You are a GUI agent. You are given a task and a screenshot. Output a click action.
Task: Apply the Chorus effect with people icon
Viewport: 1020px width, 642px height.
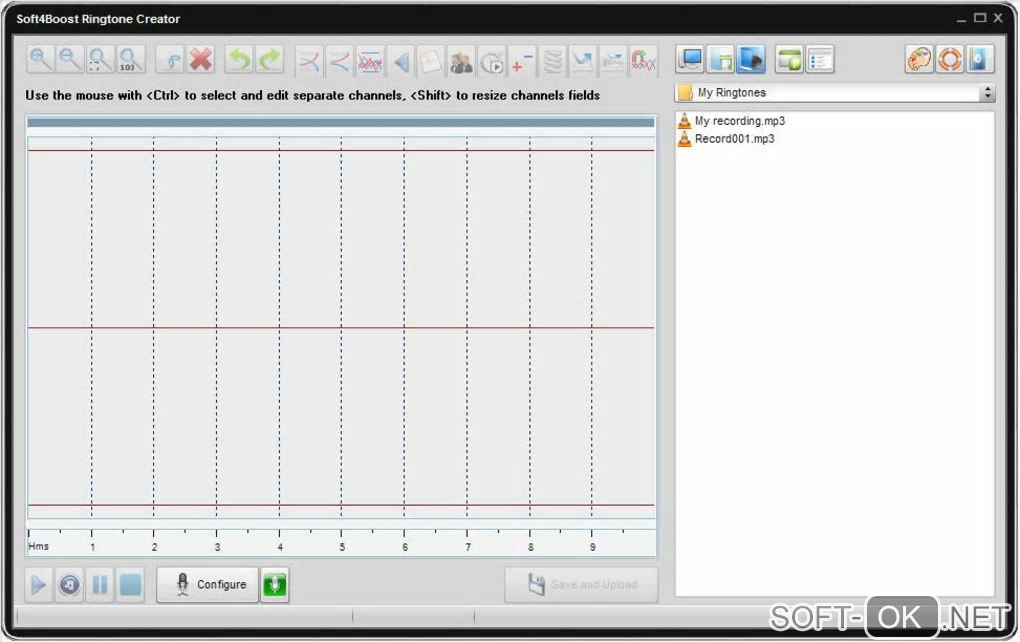click(461, 61)
